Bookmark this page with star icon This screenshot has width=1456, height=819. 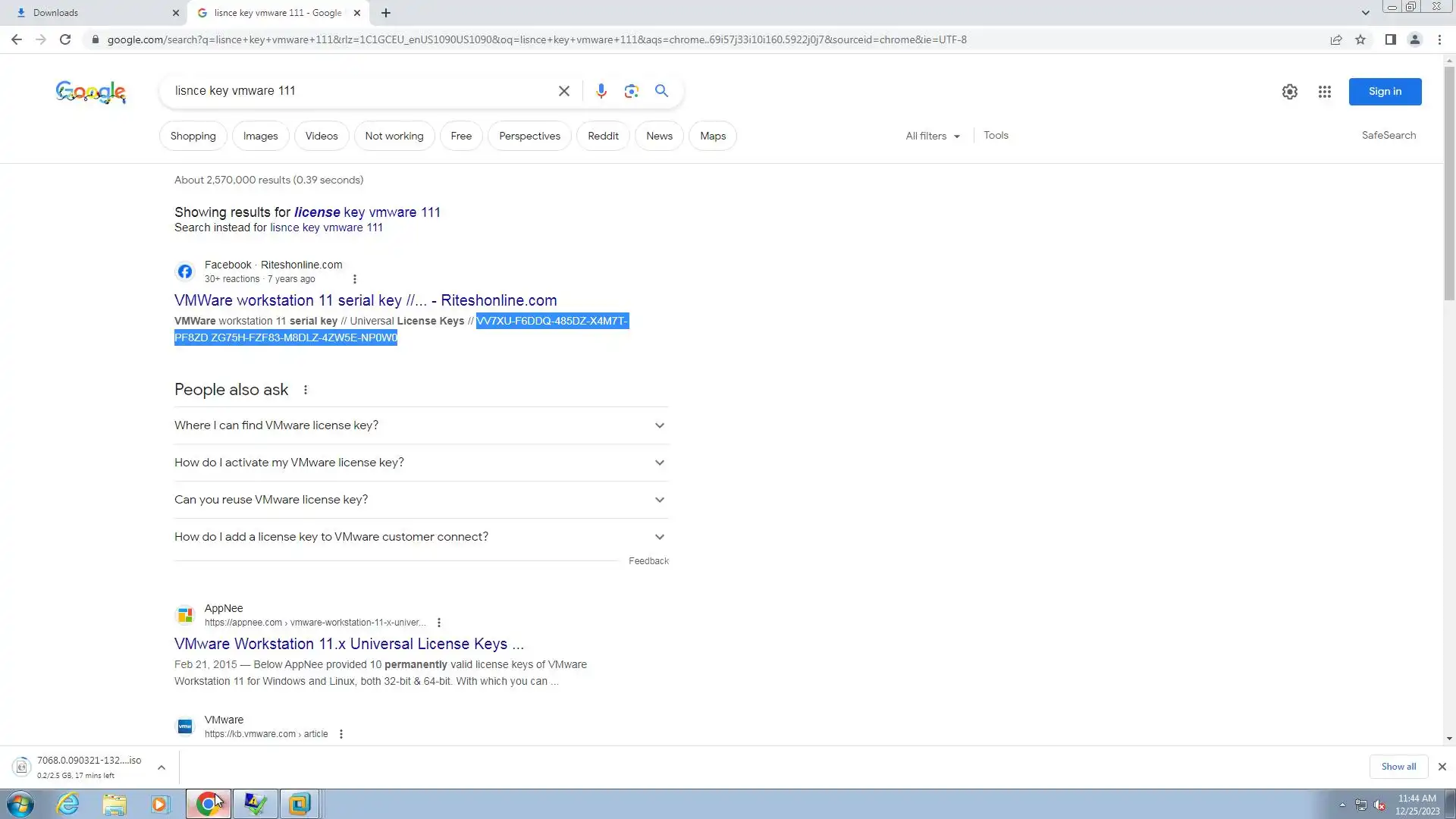pos(1360,39)
